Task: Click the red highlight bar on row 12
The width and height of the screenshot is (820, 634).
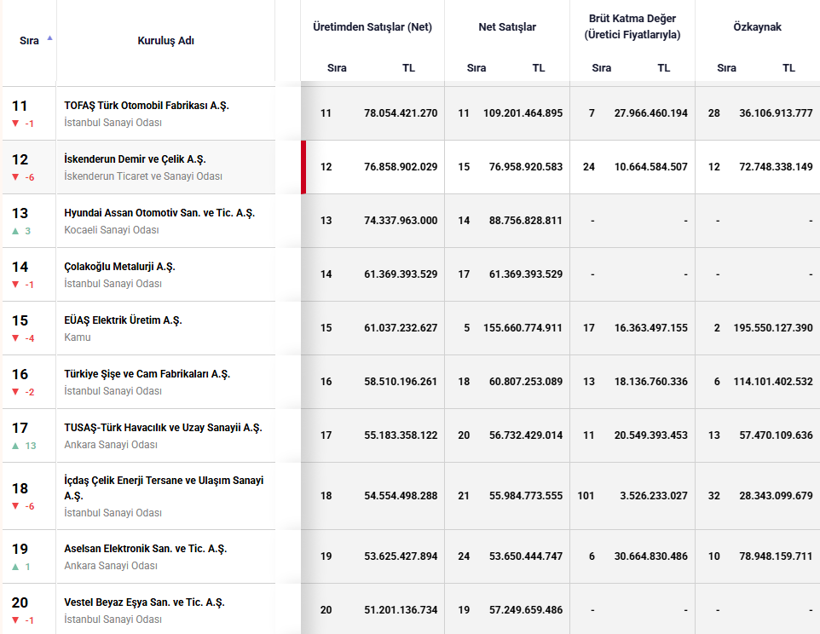Action: tap(303, 167)
